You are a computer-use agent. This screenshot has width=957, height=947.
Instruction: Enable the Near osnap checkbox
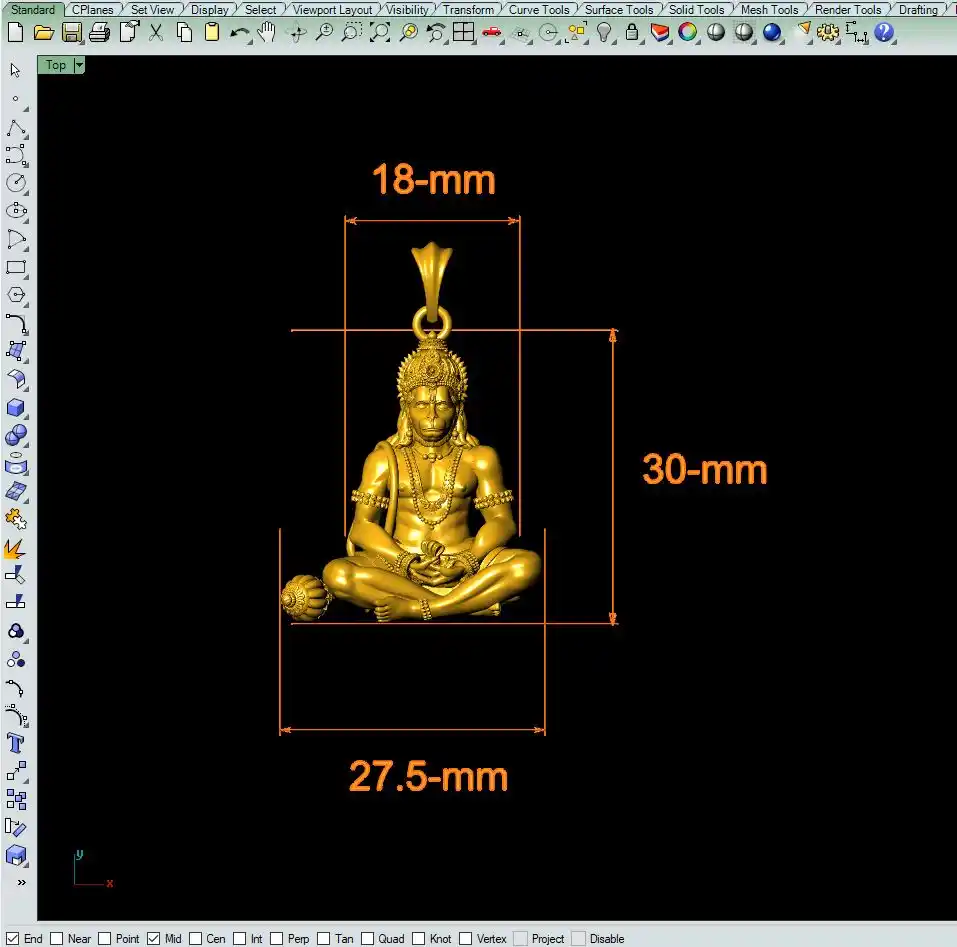tap(57, 939)
